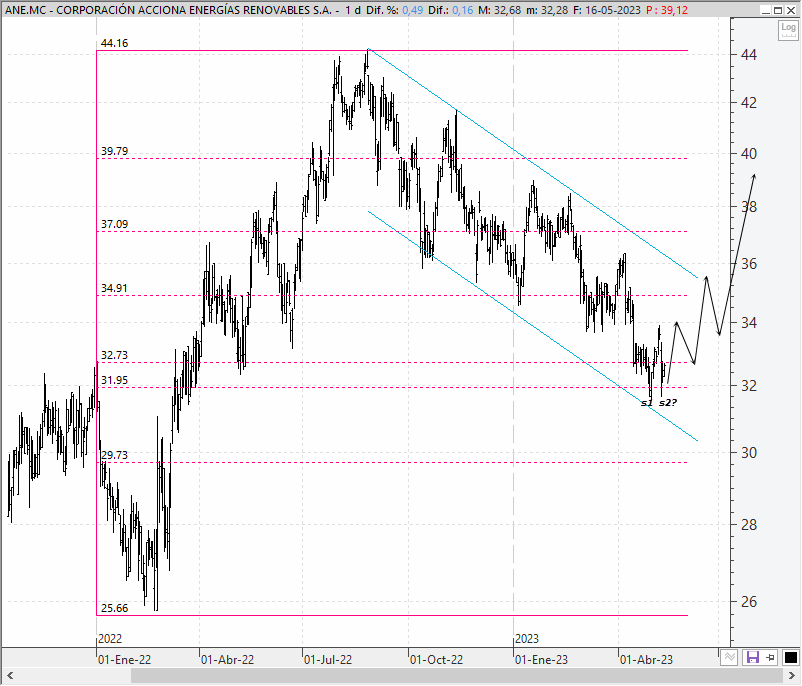802x686 pixels.
Task: Click the '31.95' level label
Action: (x=114, y=380)
